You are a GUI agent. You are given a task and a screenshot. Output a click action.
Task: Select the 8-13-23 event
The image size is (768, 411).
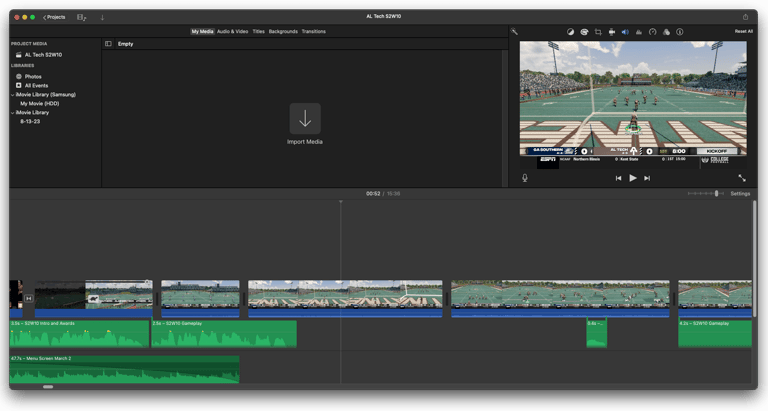pyautogui.click(x=30, y=121)
